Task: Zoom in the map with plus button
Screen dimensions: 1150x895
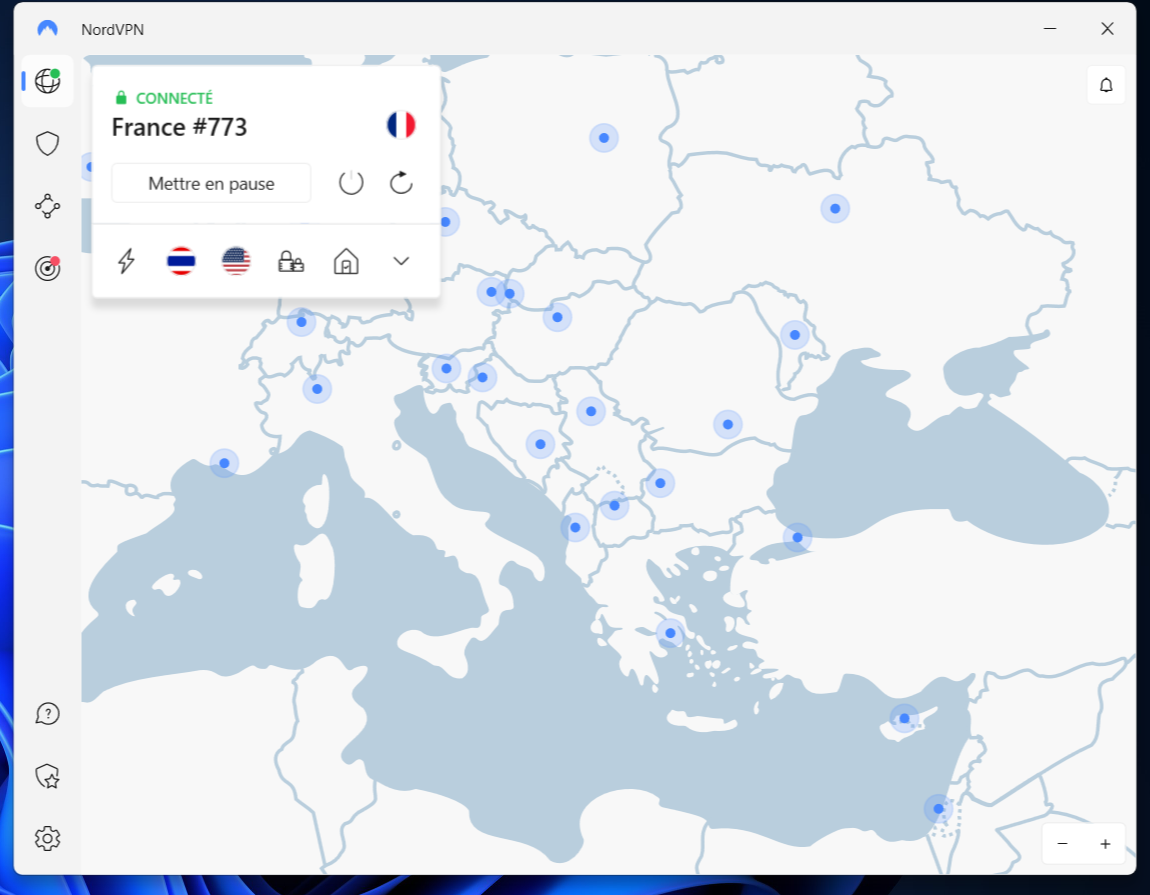Action: pos(1105,844)
